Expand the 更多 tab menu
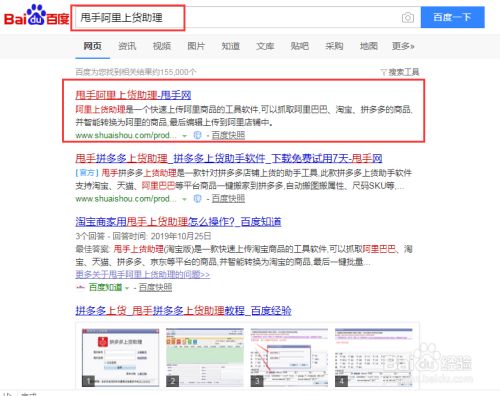This screenshot has height=396, width=500. pos(403,46)
